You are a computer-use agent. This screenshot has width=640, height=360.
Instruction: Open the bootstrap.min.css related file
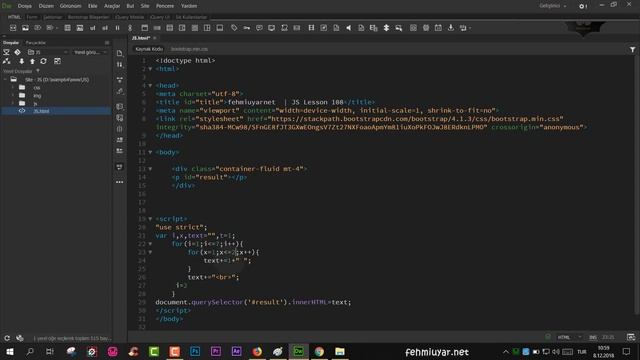189,49
